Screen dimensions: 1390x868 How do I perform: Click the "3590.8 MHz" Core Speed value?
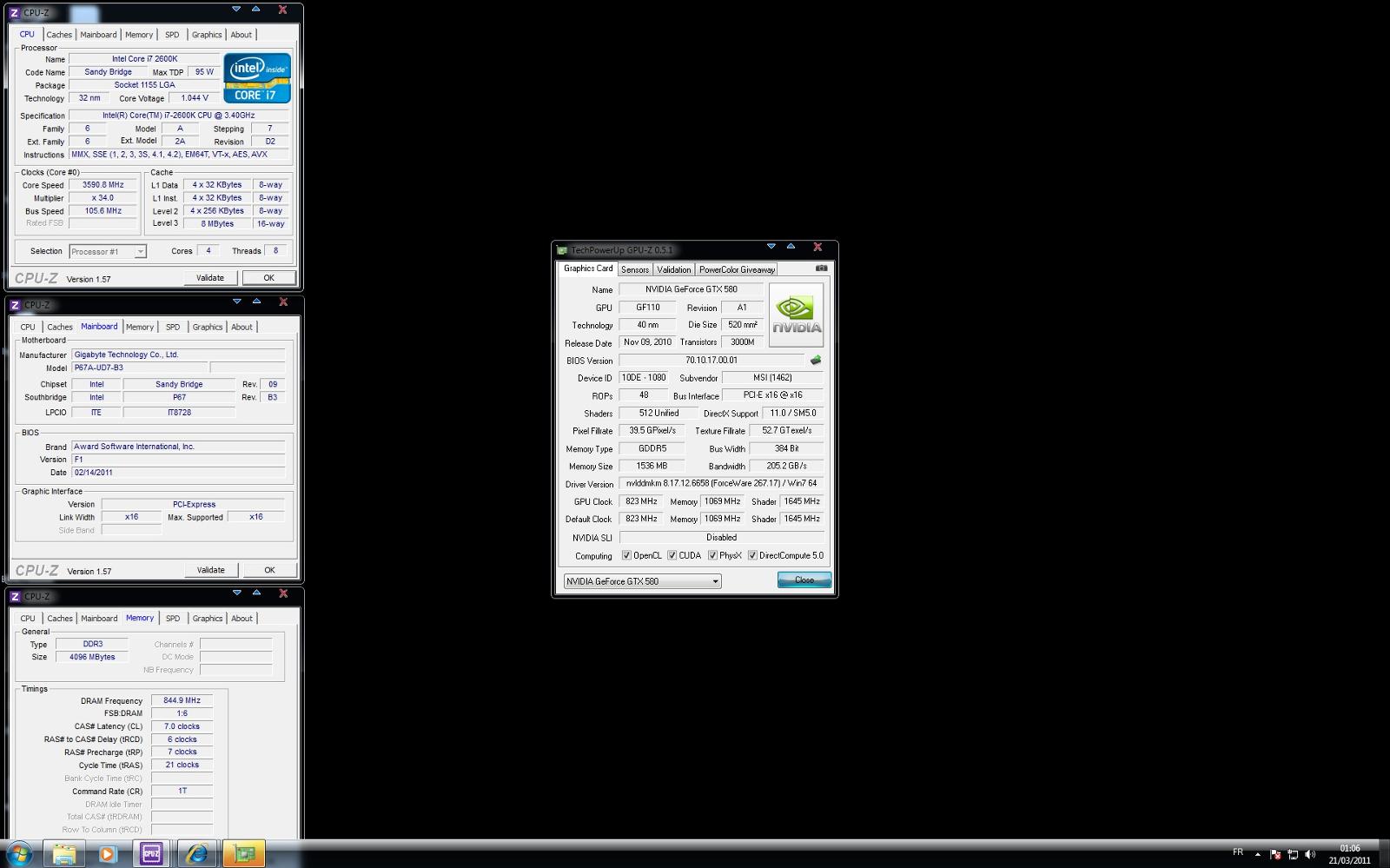[x=103, y=185]
